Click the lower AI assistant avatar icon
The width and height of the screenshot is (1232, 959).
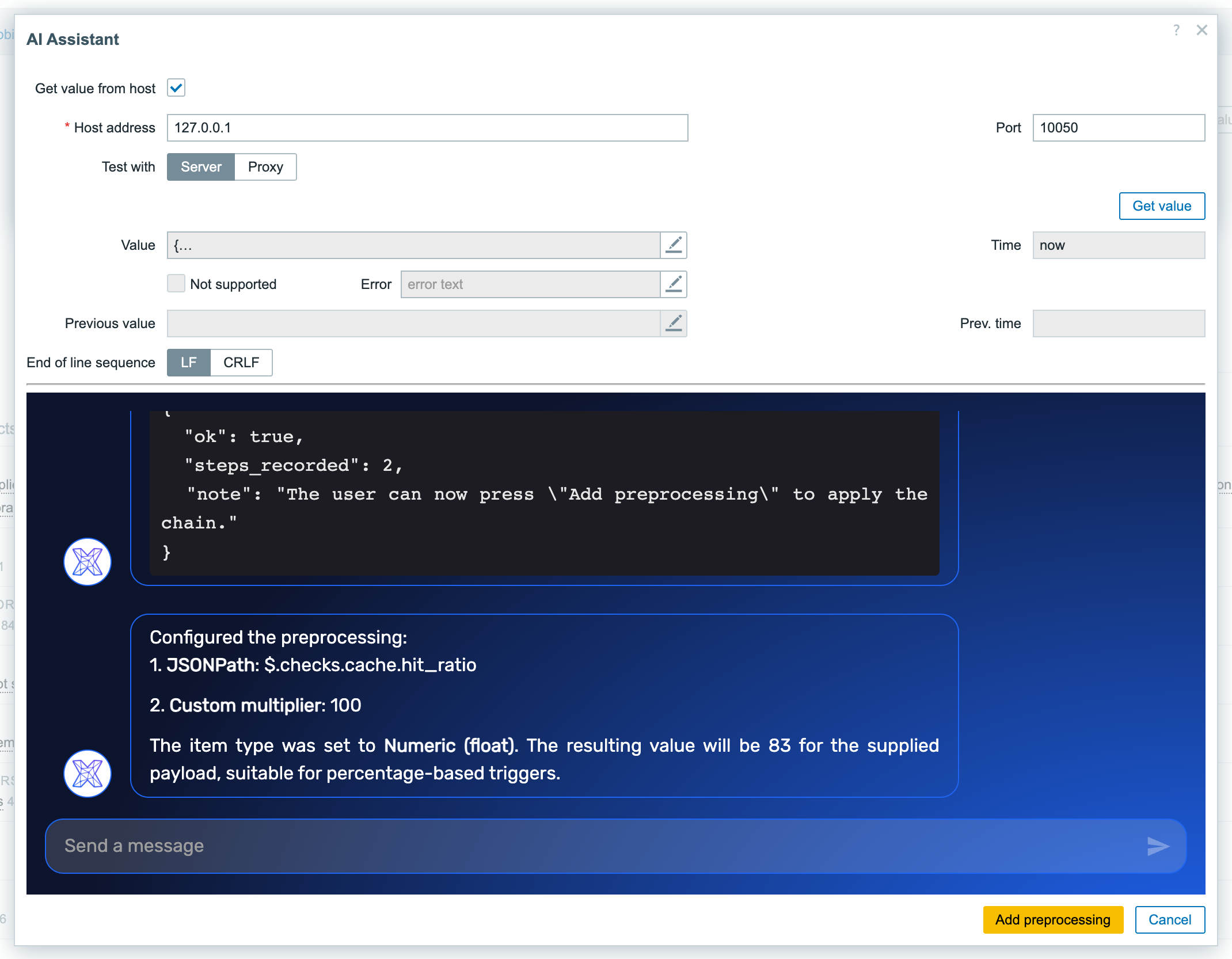[88, 774]
